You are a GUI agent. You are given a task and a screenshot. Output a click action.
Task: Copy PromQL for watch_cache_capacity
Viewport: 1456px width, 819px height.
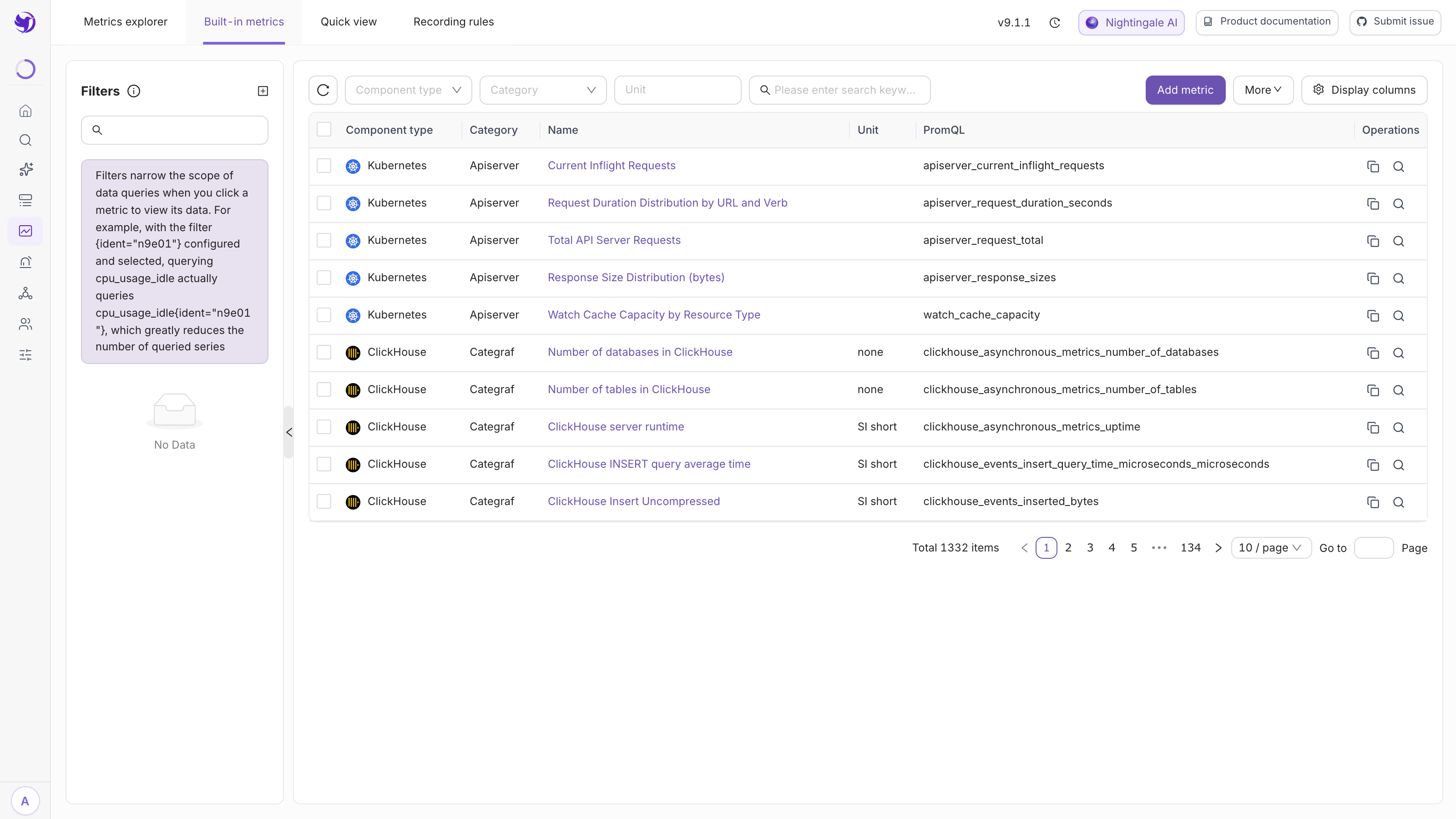tap(1373, 315)
